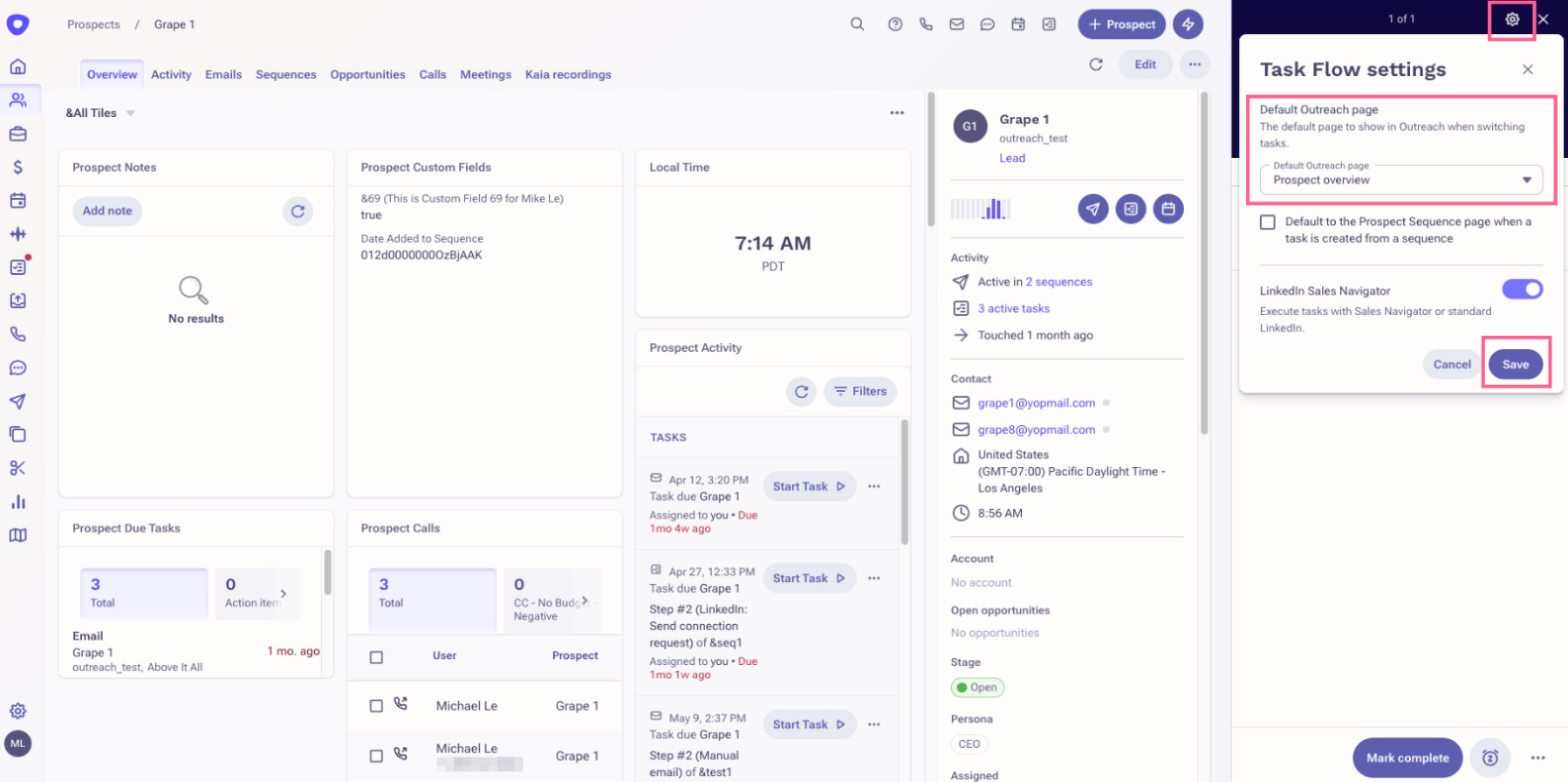This screenshot has width=1568, height=782.
Task: Open the help question mark icon
Action: point(895,24)
